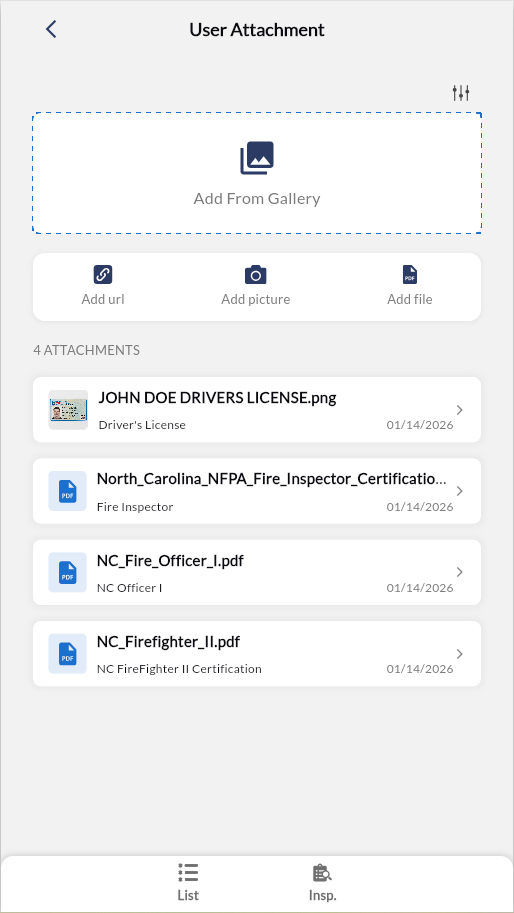The width and height of the screenshot is (514, 913).
Task: Click the gallery images icon
Action: pos(257,158)
